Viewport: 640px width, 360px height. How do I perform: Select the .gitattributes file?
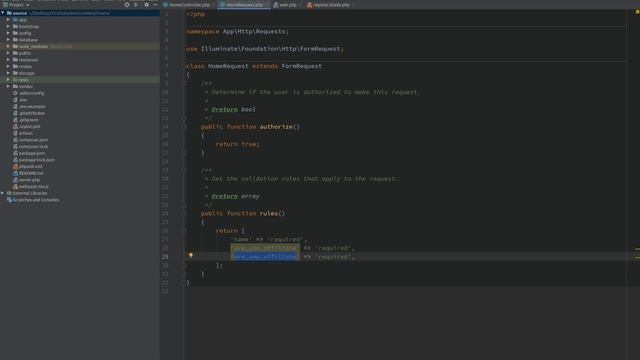coord(29,113)
